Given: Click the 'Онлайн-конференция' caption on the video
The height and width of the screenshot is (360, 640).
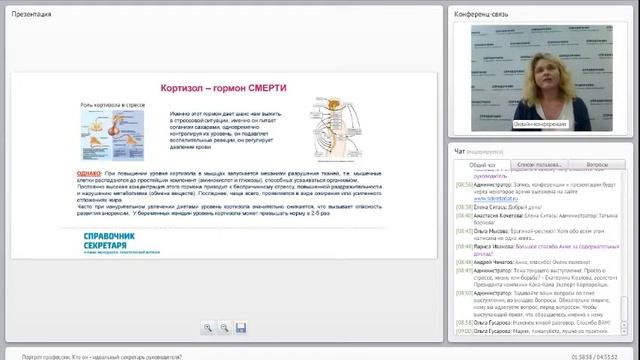Looking at the screenshot, I should click(x=540, y=124).
